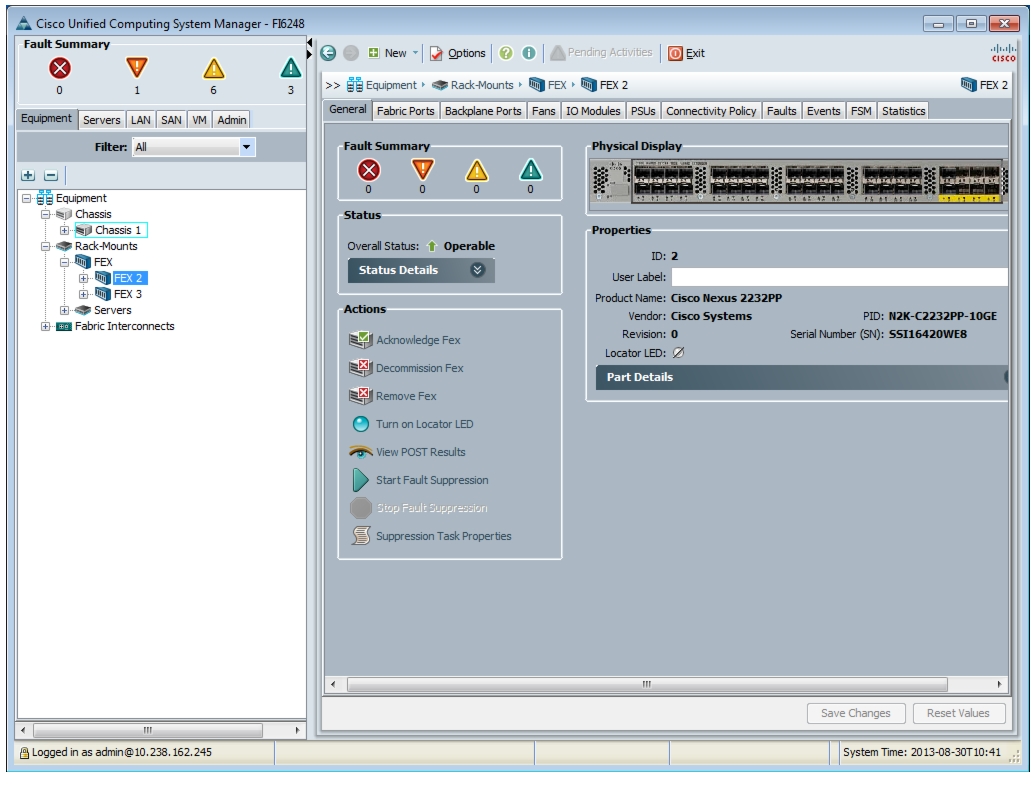This screenshot has height=797, width=1035.
Task: Turn on Locator LED icon
Action: point(360,424)
